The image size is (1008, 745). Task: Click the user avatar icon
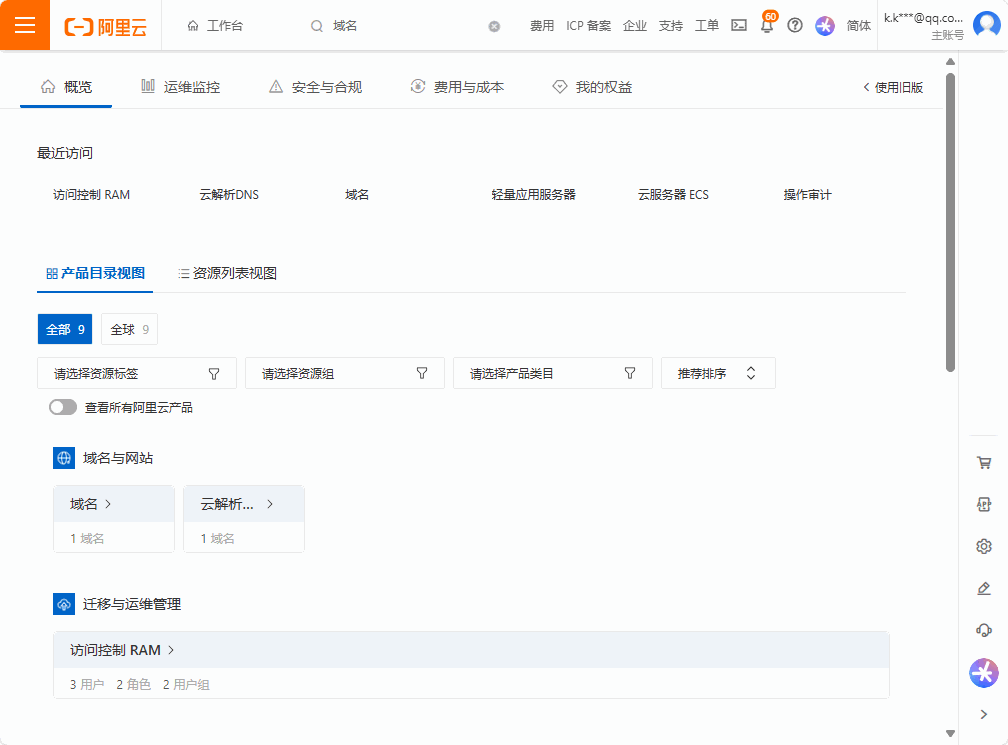(x=987, y=25)
